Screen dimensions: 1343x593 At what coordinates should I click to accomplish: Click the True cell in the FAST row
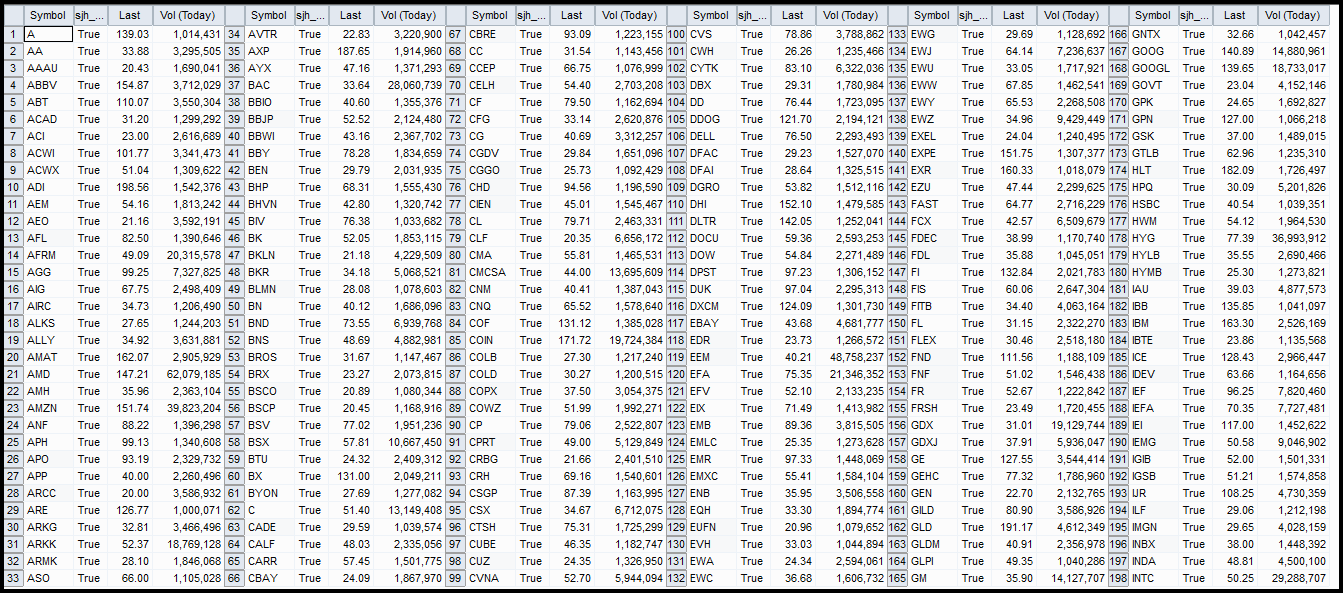[x=973, y=204]
